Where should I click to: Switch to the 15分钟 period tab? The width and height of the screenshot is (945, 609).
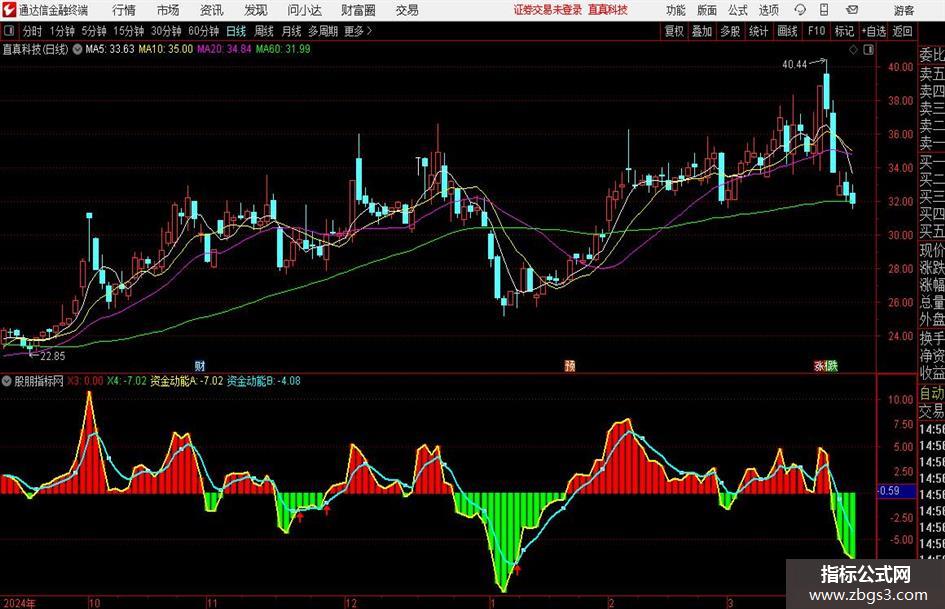(129, 31)
